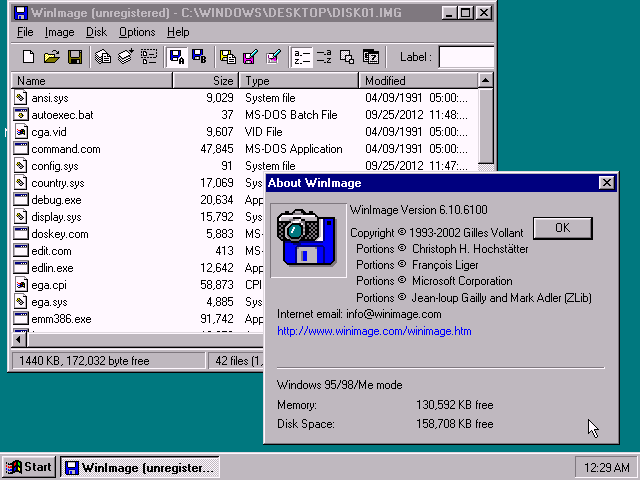Click the Format and write disk icon
The height and width of the screenshot is (480, 640).
pos(273,57)
